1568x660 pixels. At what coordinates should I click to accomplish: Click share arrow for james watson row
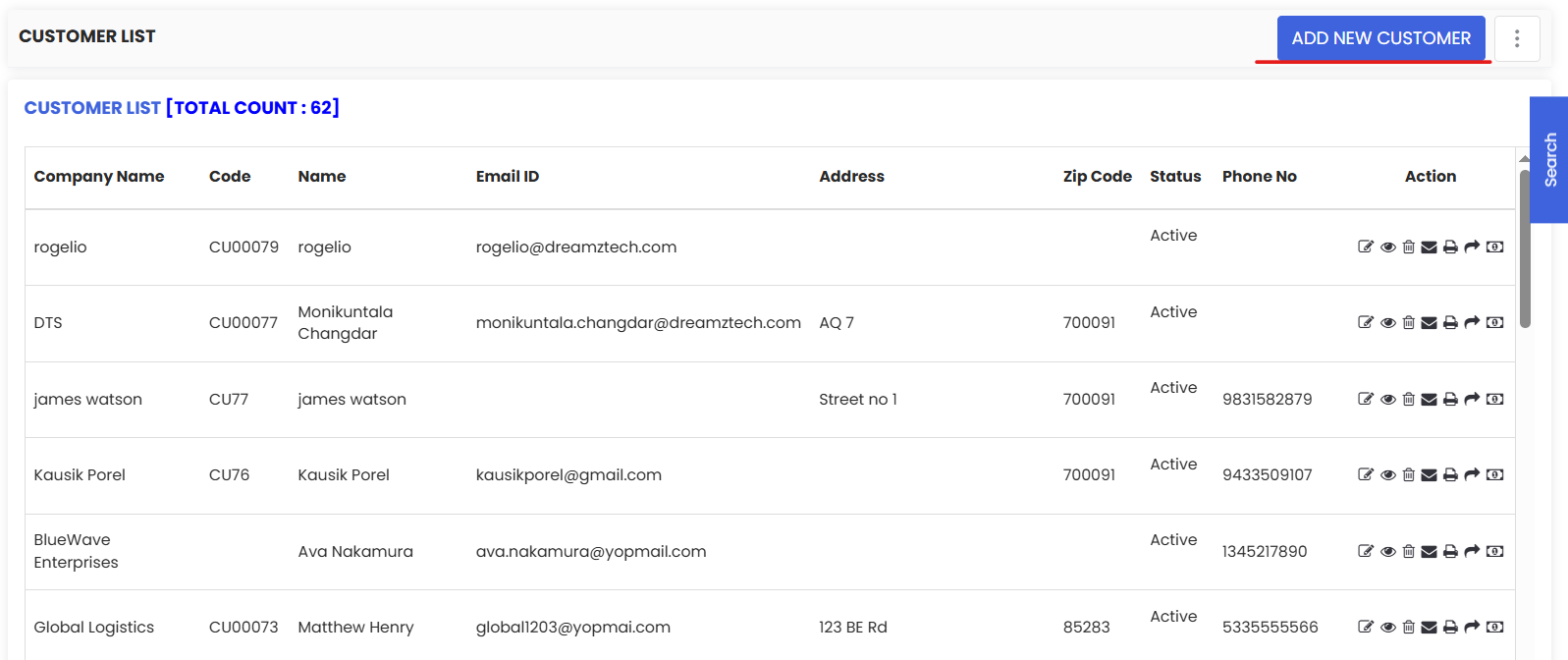pos(1472,399)
